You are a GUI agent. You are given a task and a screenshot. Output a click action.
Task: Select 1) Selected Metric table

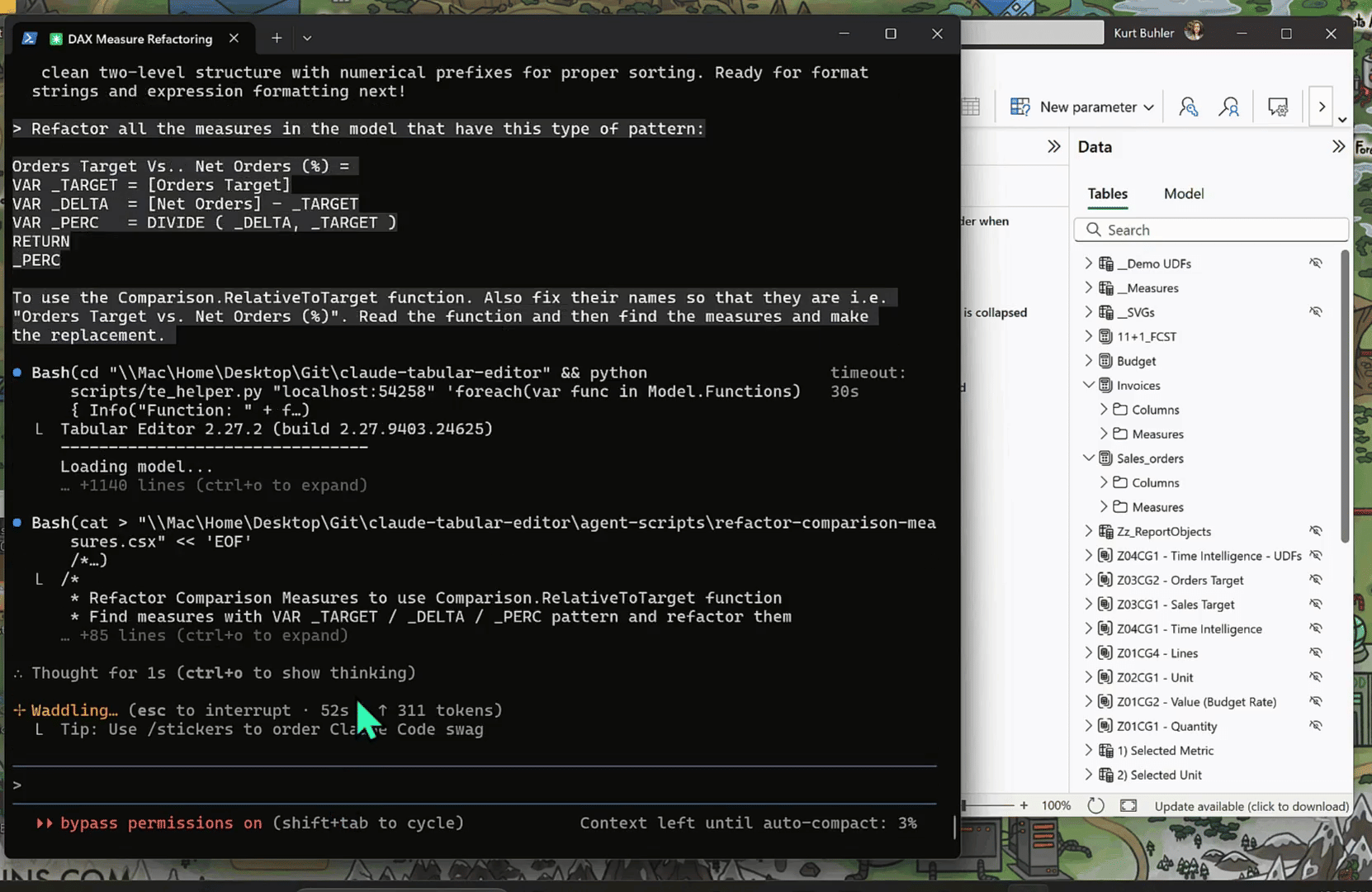(x=1165, y=751)
